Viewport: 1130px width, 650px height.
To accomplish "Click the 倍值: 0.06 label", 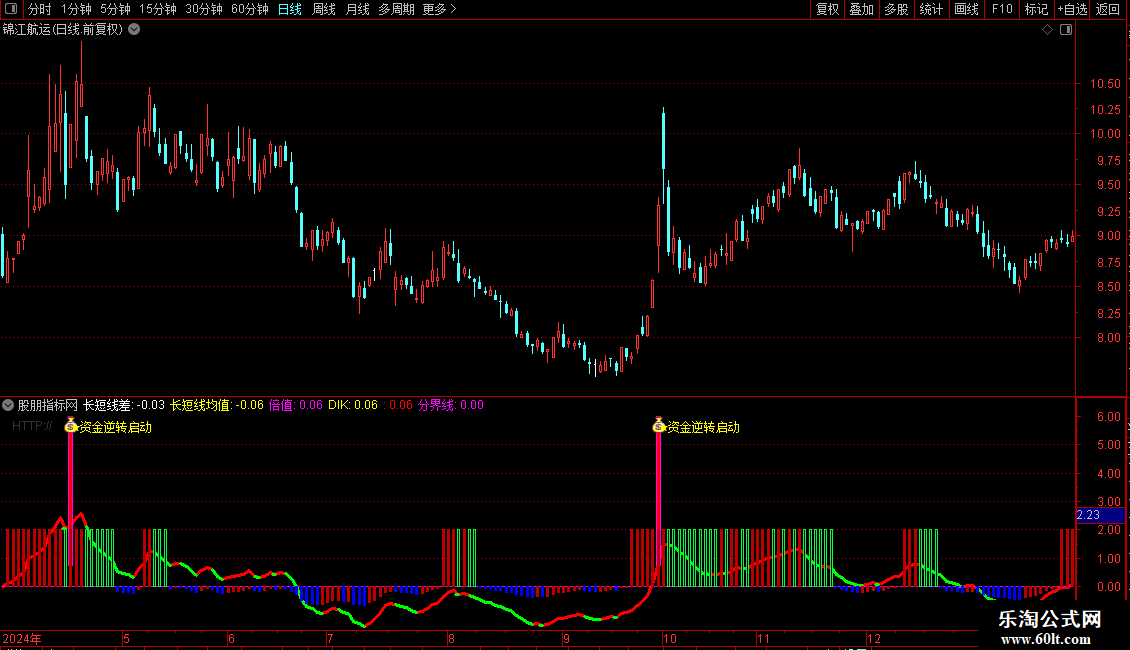I will (x=295, y=405).
